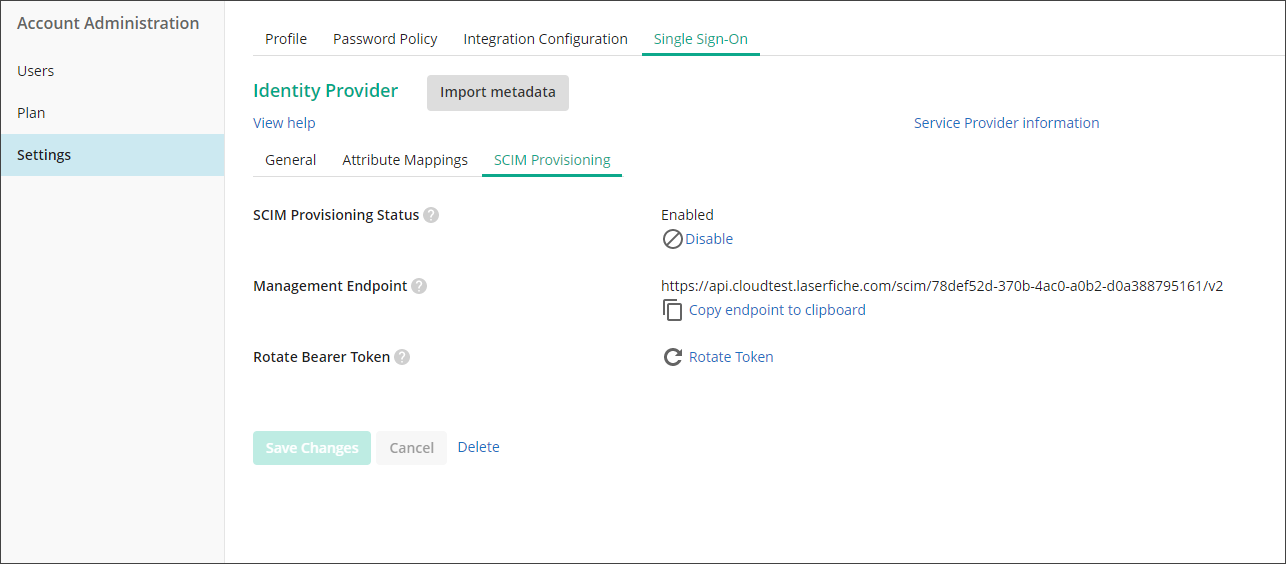Screen dimensions: 1286x564
Task: Click the Cancel button
Action: pos(411,448)
